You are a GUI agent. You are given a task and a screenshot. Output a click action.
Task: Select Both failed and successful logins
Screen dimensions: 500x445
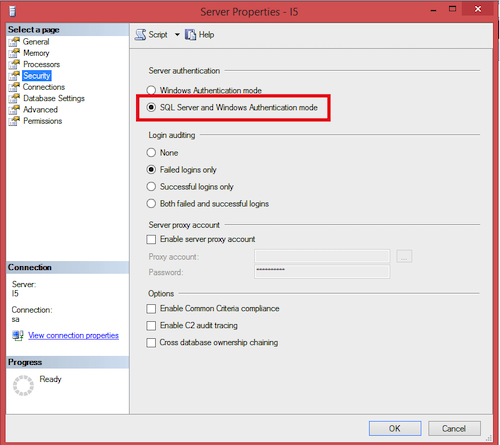[151, 203]
